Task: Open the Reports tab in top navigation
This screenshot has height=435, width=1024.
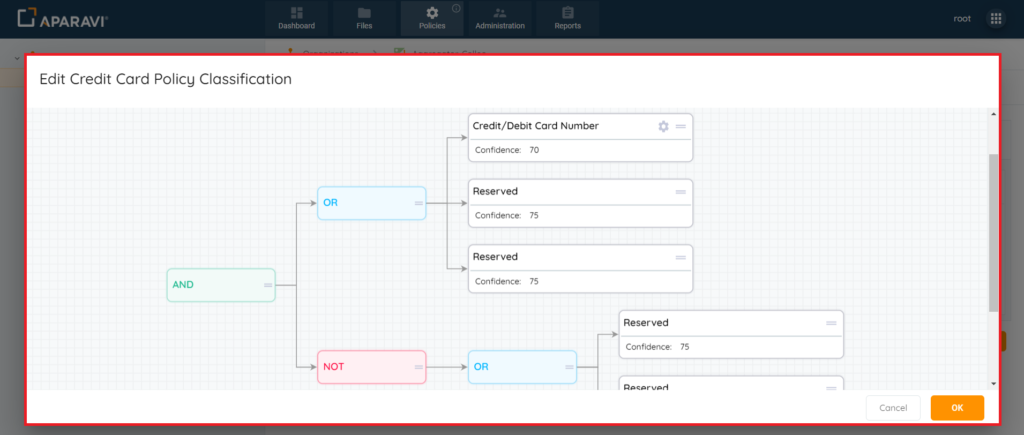Action: click(568, 18)
